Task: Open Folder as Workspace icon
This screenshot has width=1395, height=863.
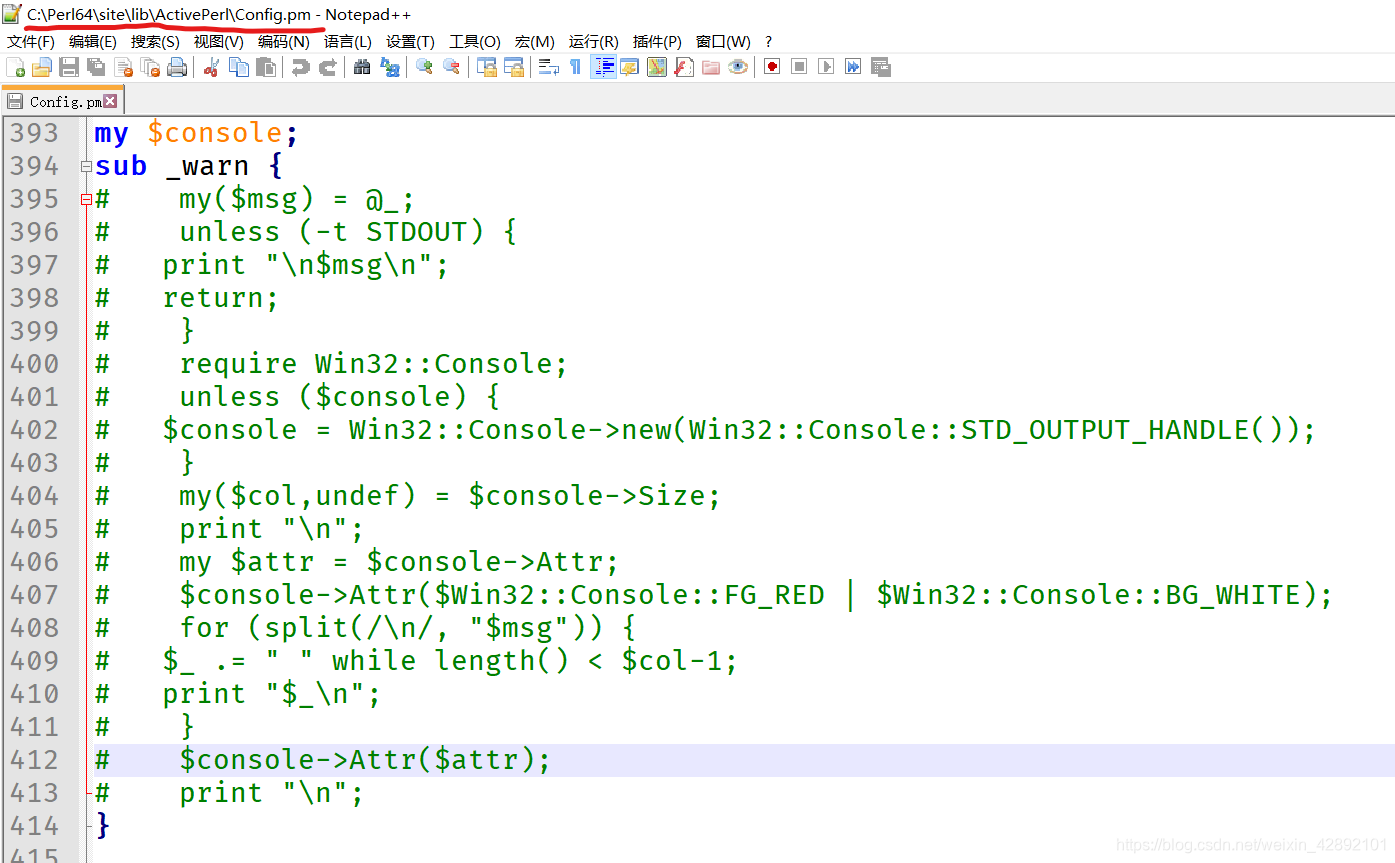Action: (711, 67)
